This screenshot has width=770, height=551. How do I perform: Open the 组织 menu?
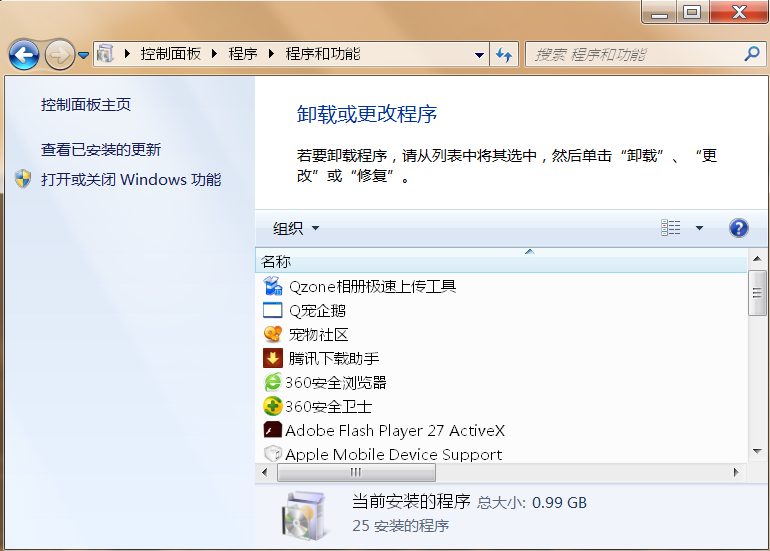pyautogui.click(x=296, y=228)
